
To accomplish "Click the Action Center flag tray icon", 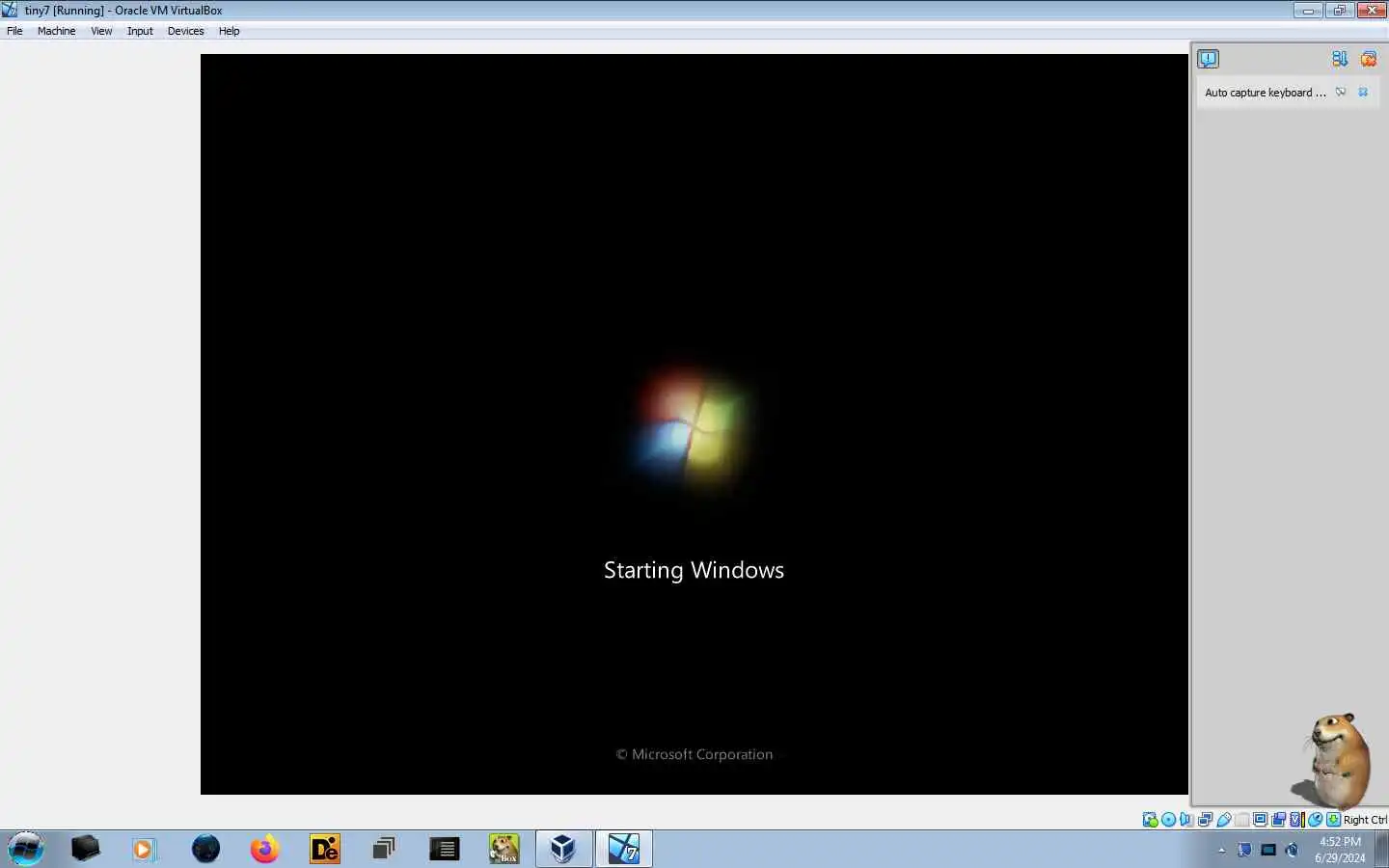I will coord(1244,850).
